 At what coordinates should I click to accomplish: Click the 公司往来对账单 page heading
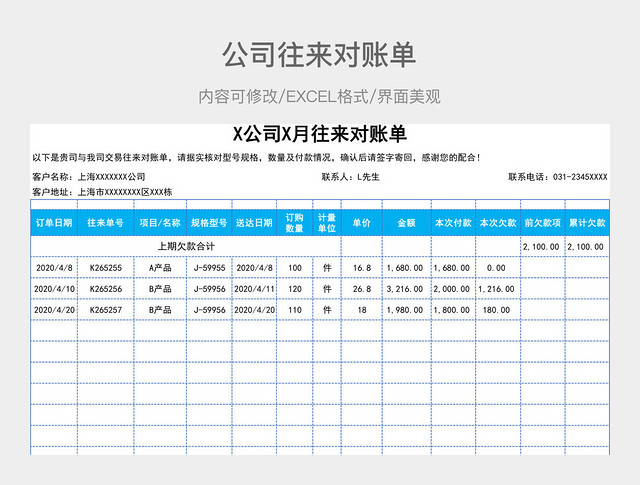click(x=319, y=55)
